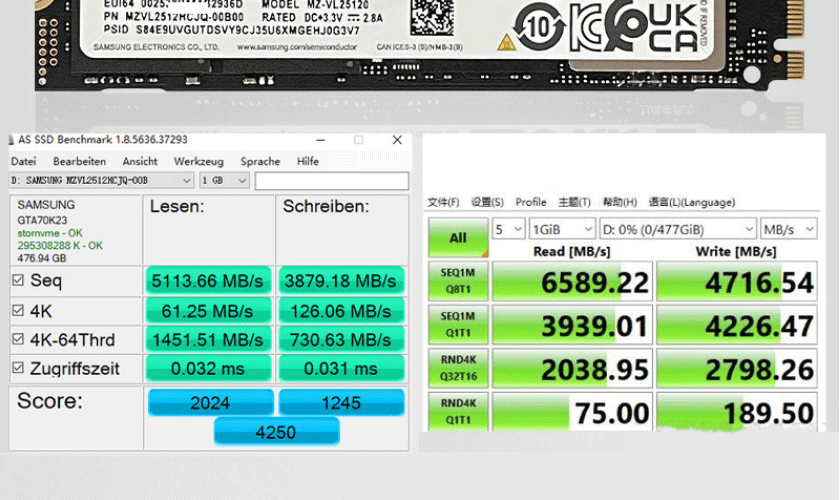
Task: Click the green All button
Action: 458,237
